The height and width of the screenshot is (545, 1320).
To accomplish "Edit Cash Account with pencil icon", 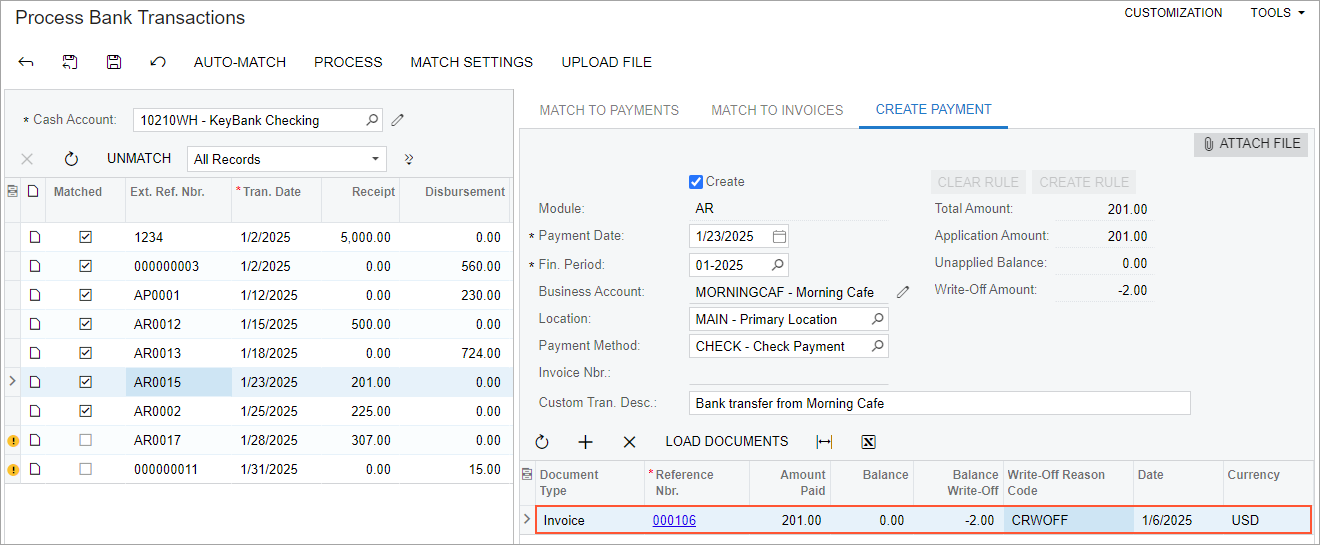I will pyautogui.click(x=398, y=120).
